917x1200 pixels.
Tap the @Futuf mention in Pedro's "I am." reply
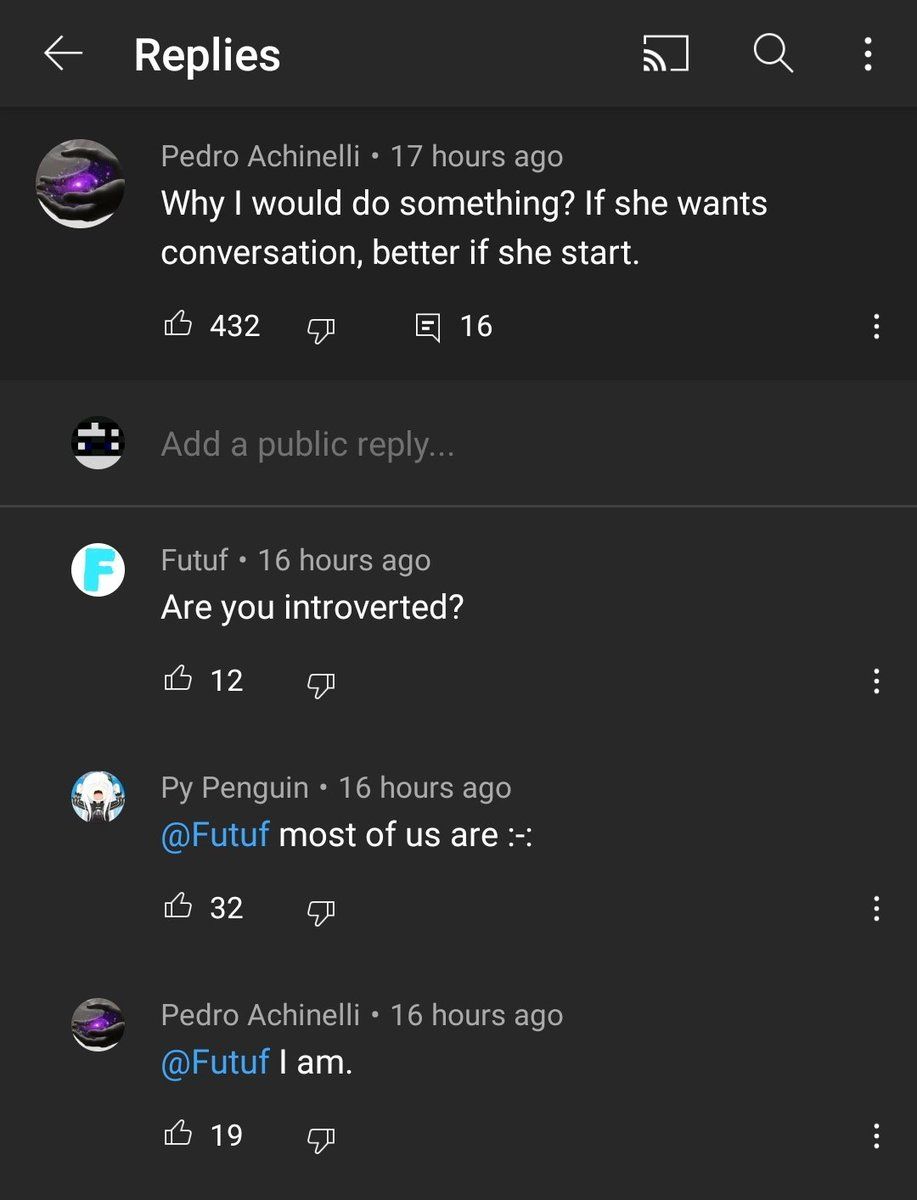pyautogui.click(x=215, y=1062)
